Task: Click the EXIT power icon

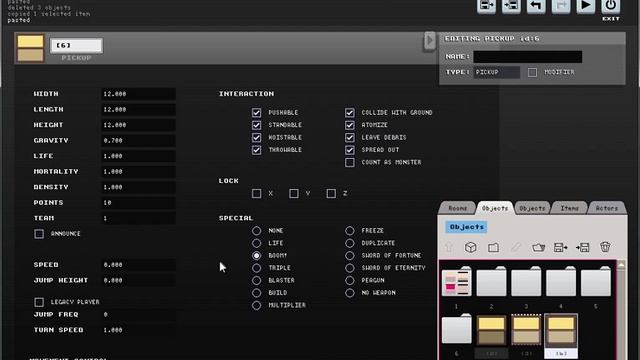Action: pos(611,6)
